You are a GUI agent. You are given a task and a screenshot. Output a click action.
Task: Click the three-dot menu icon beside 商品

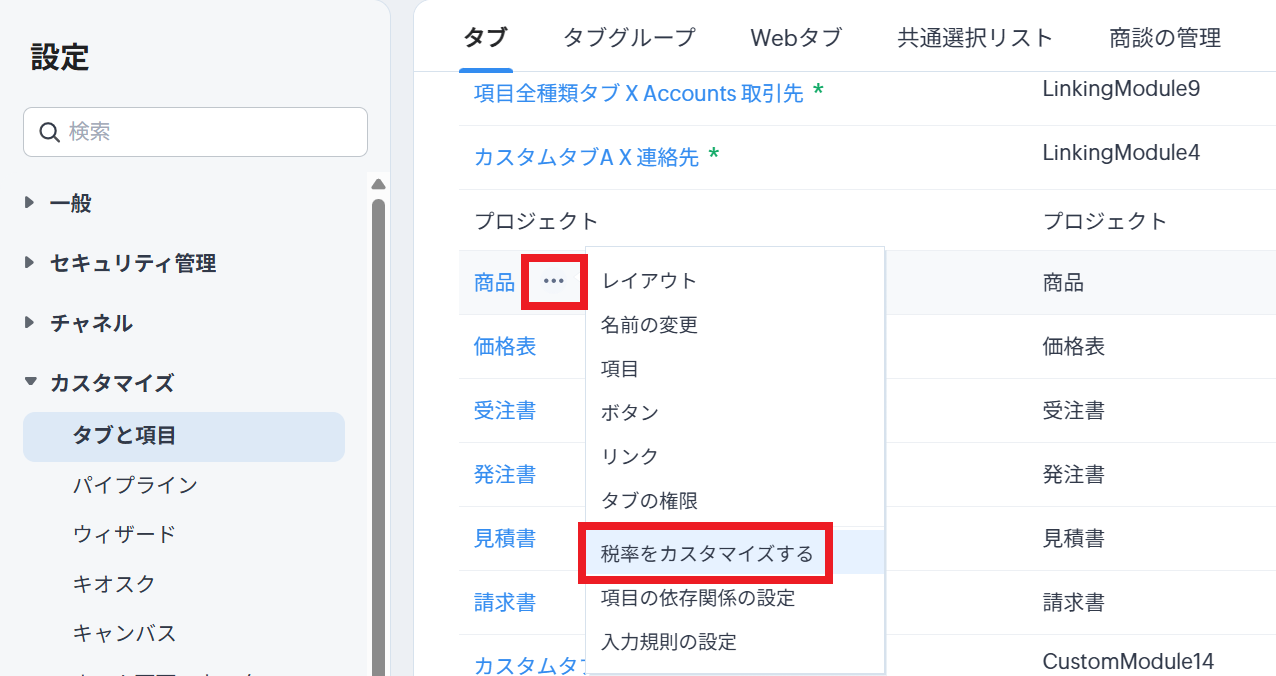coord(553,282)
